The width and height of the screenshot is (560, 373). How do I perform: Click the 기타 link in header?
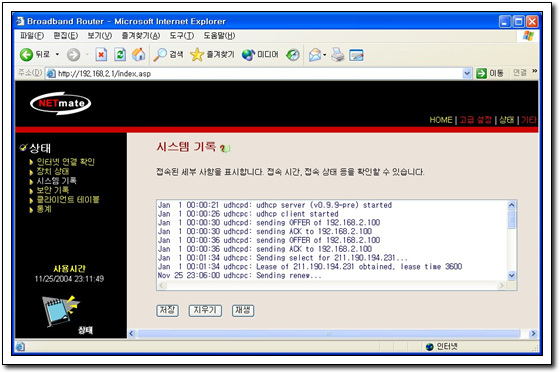coord(529,120)
